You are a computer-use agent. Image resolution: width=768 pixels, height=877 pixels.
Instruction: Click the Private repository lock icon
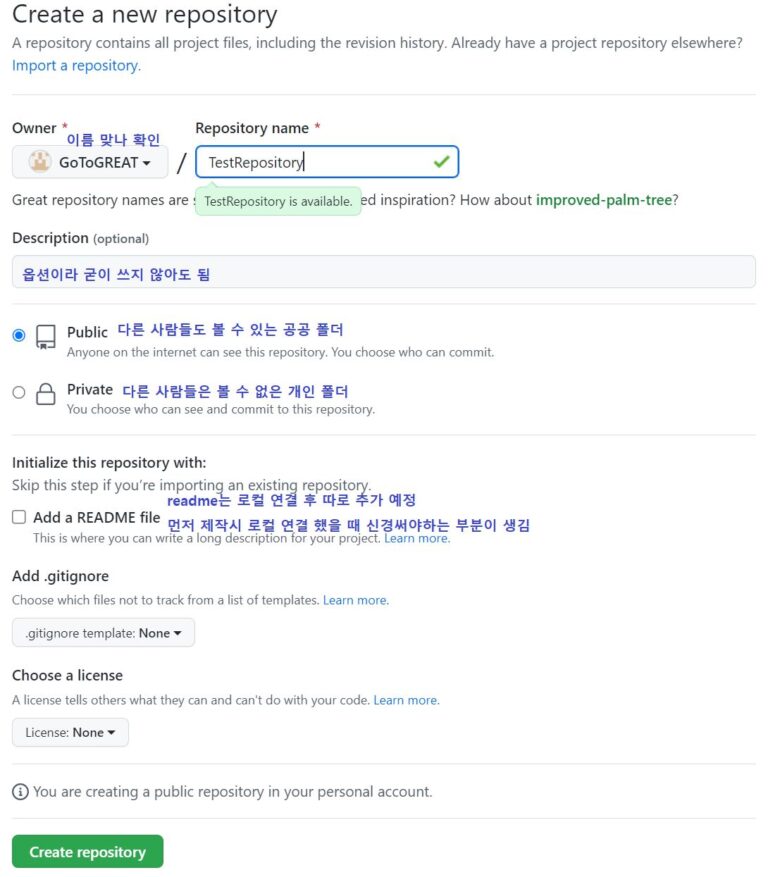click(x=45, y=394)
